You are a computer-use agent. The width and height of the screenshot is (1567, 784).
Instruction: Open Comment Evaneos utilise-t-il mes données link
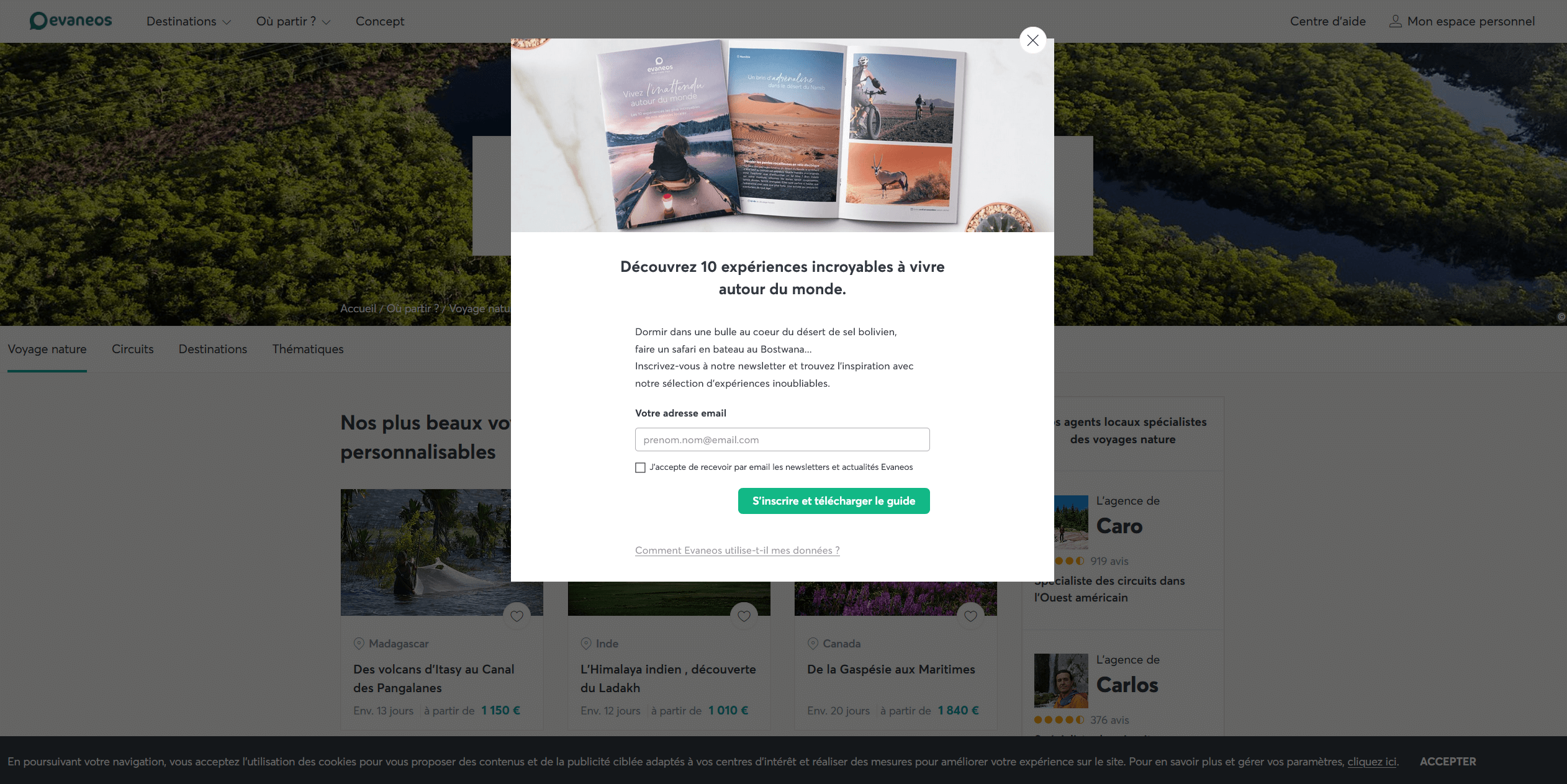point(738,550)
